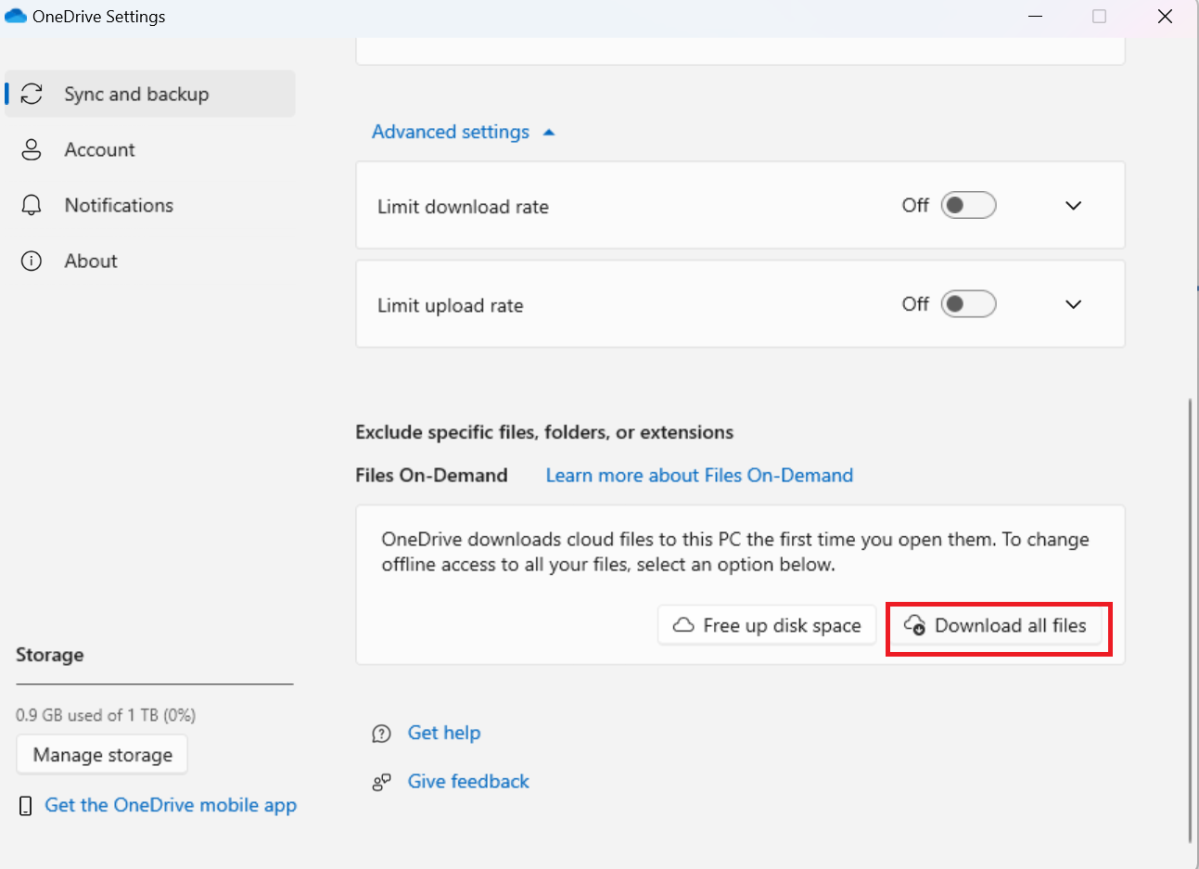Click the mobile phone icon

[x=25, y=806]
